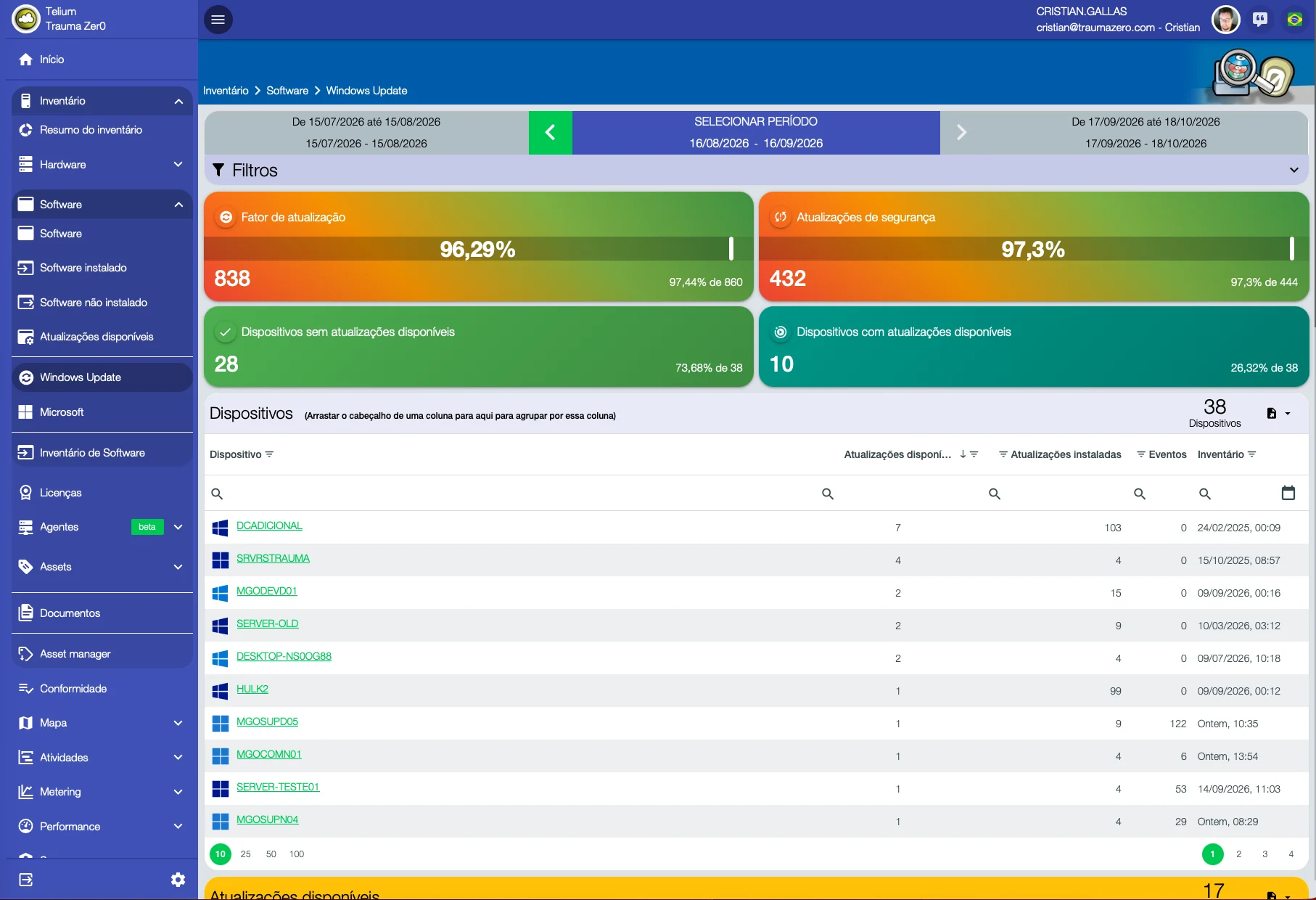Viewport: 1316px width, 900px height.
Task: Go to page 2 of devices
Action: [x=1239, y=854]
